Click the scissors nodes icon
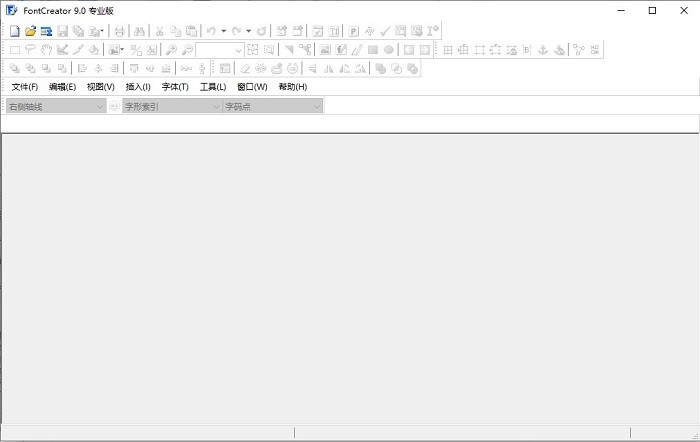This screenshot has height=442, width=700. (x=305, y=50)
